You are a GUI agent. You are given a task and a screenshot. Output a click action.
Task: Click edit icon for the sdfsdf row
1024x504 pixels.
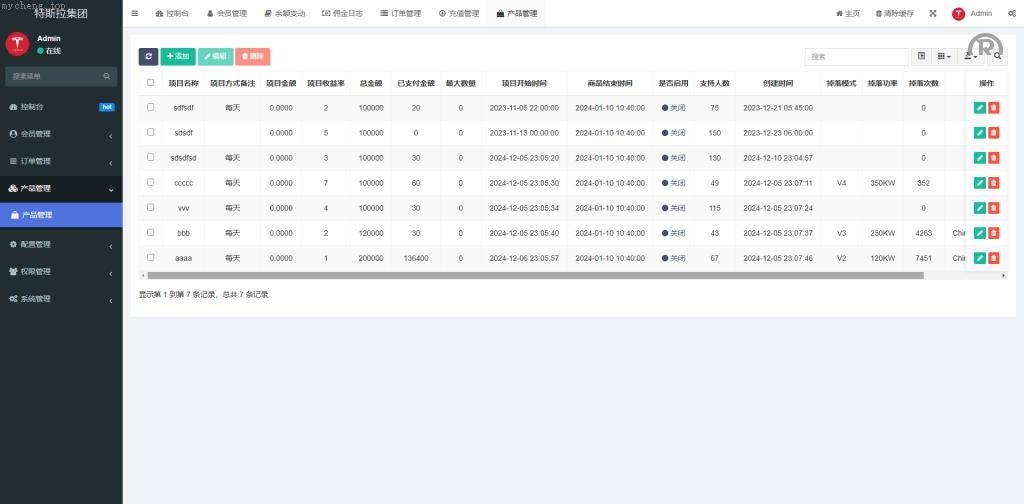[x=979, y=107]
